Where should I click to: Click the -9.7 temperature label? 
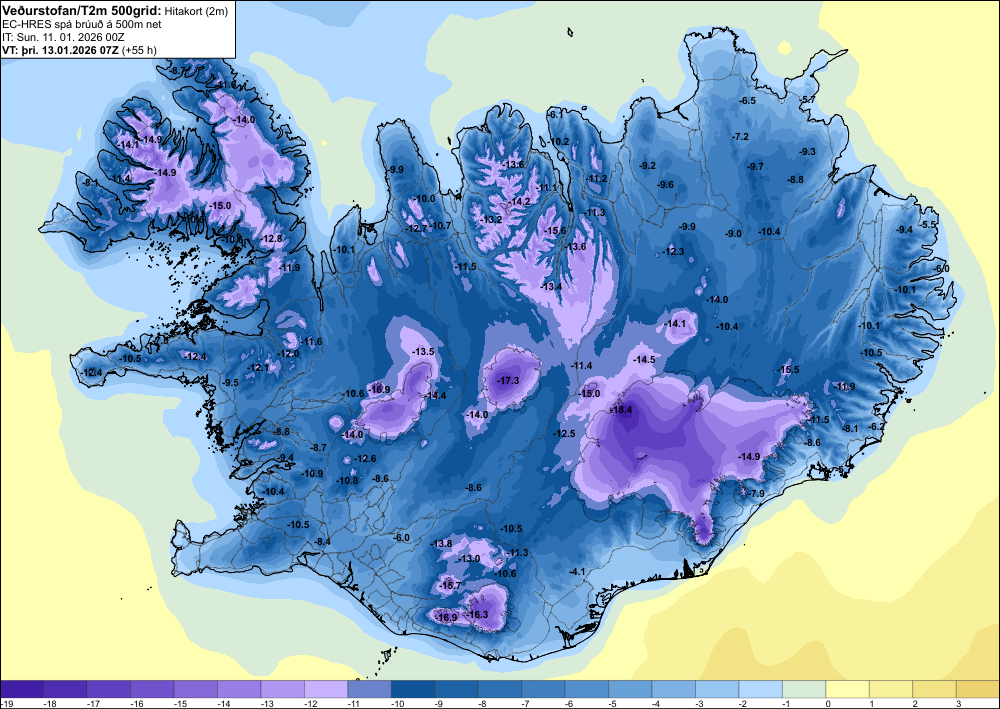755,166
